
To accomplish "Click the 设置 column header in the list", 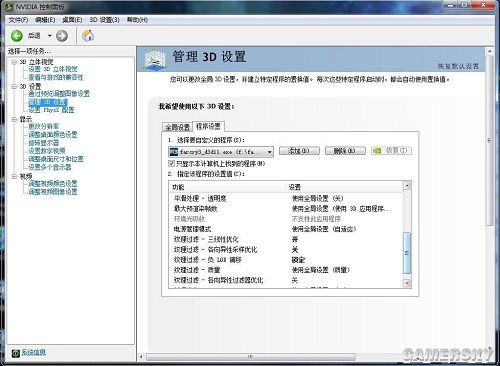I will coord(345,187).
